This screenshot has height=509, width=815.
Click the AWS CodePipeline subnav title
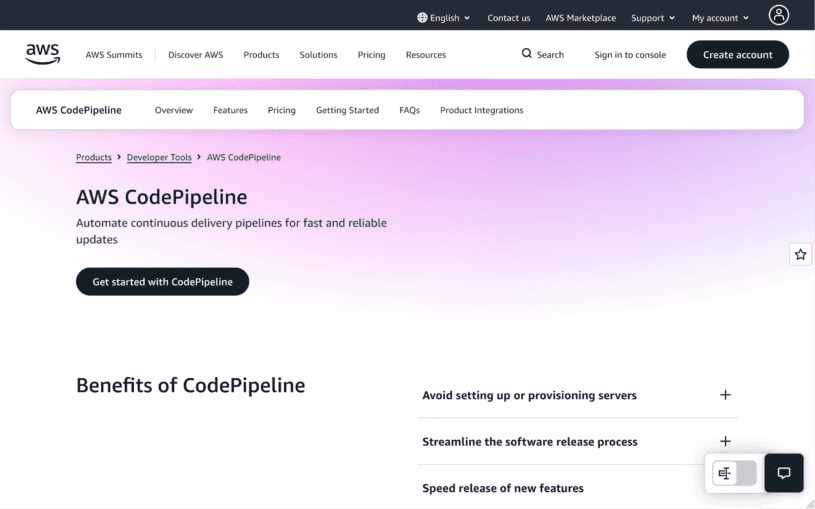coord(78,110)
